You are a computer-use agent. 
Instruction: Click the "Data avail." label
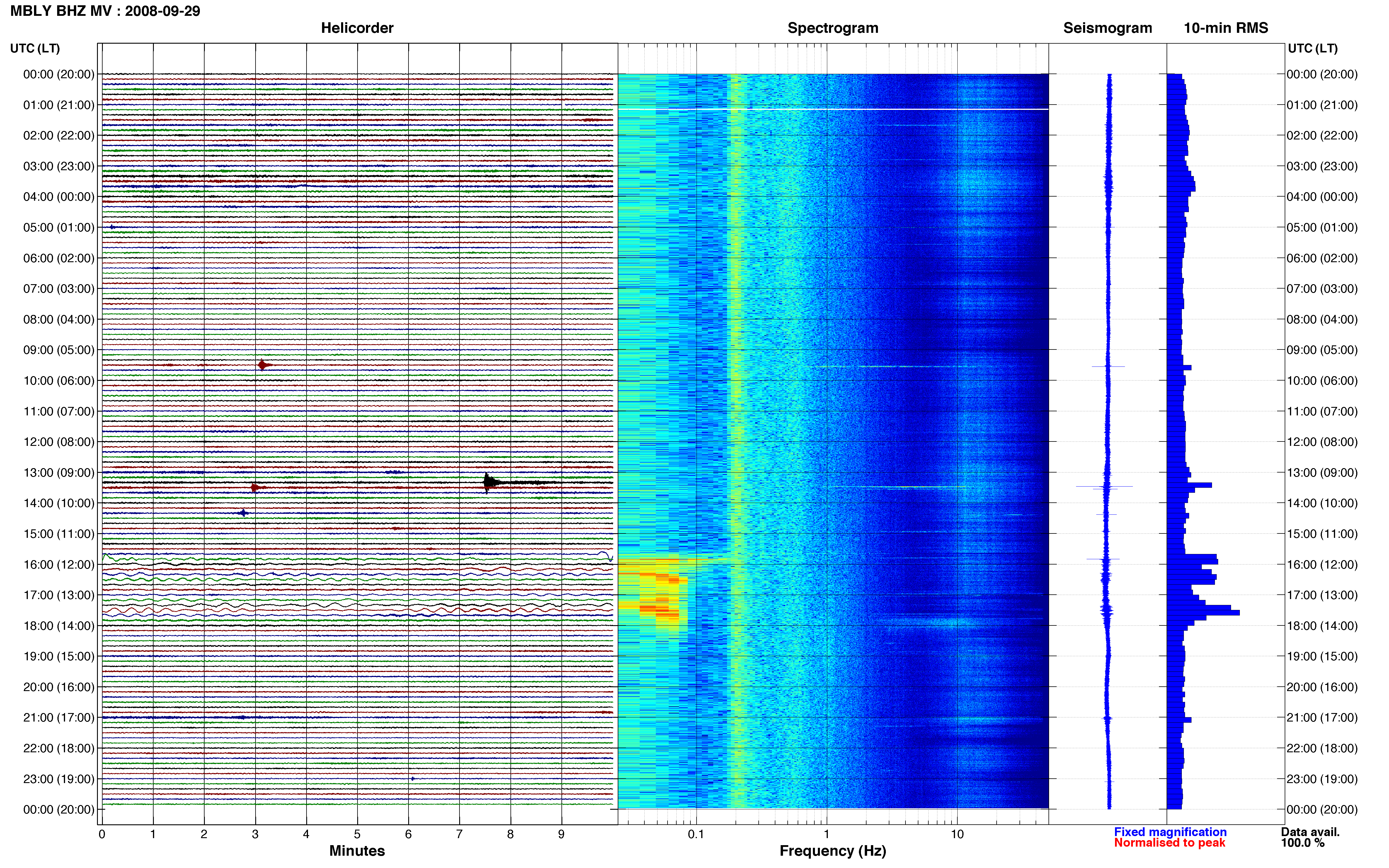click(1310, 832)
